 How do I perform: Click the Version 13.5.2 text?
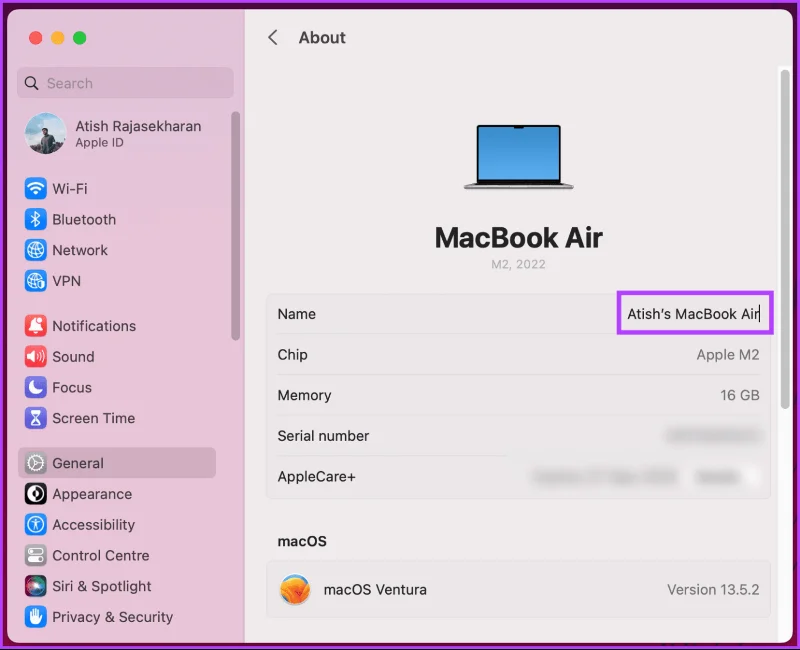tap(713, 590)
